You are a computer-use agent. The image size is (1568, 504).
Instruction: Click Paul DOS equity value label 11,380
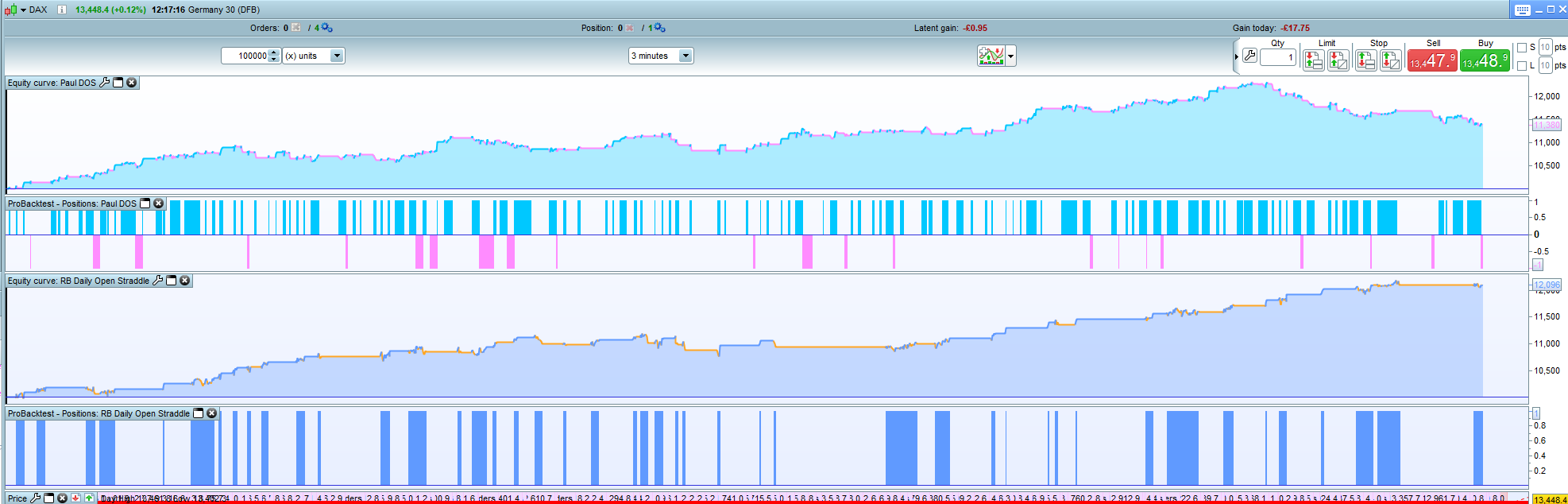pos(1547,125)
